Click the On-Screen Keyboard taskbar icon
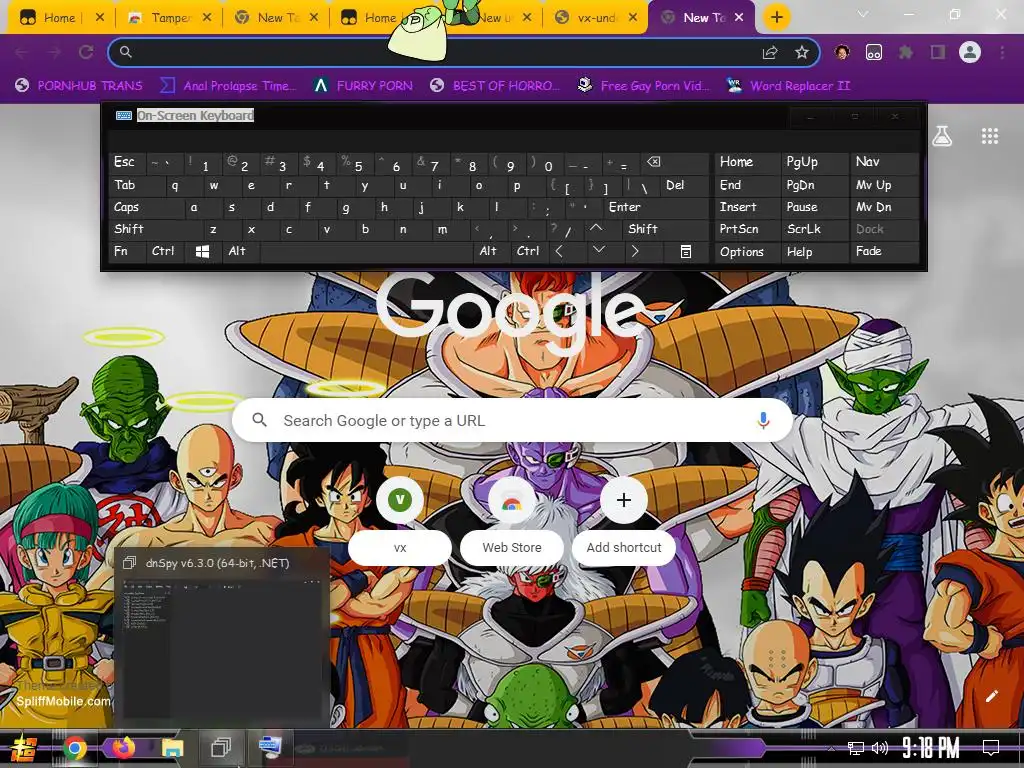Screen dimensions: 1024x768 (269, 746)
